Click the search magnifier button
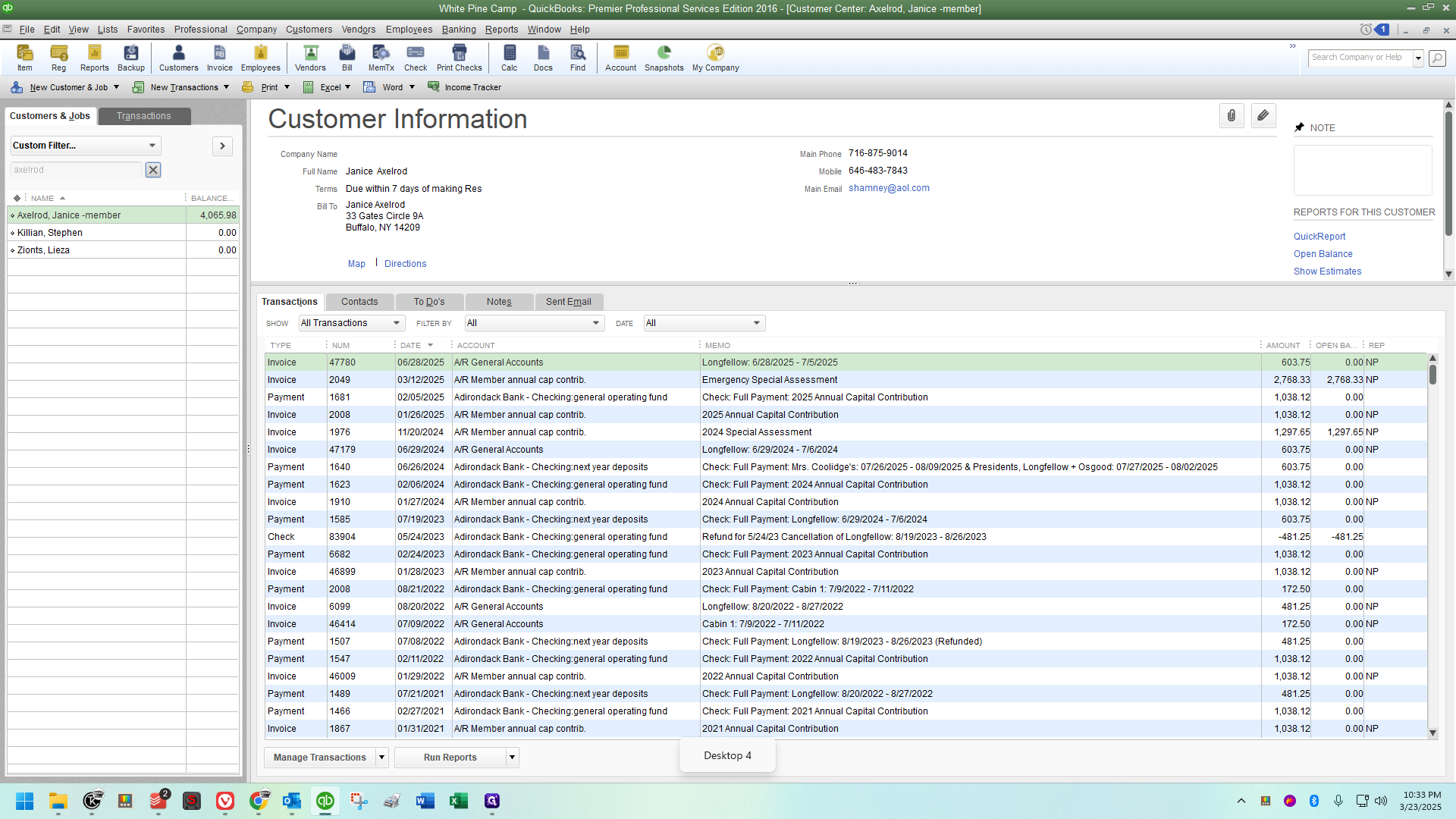 click(x=1437, y=58)
